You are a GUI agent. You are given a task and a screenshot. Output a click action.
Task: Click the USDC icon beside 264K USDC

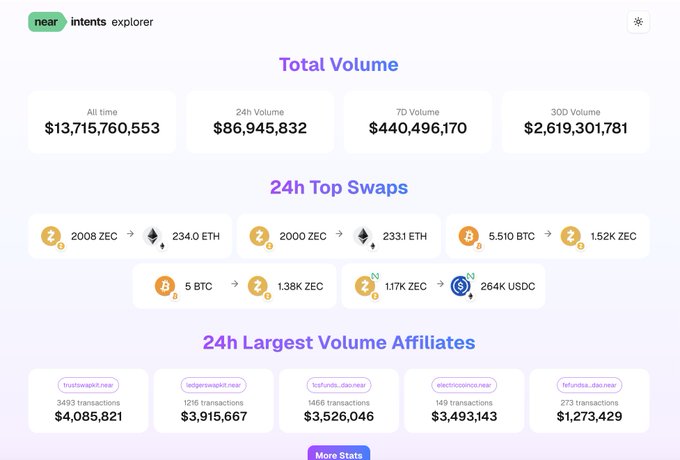pyautogui.click(x=461, y=286)
